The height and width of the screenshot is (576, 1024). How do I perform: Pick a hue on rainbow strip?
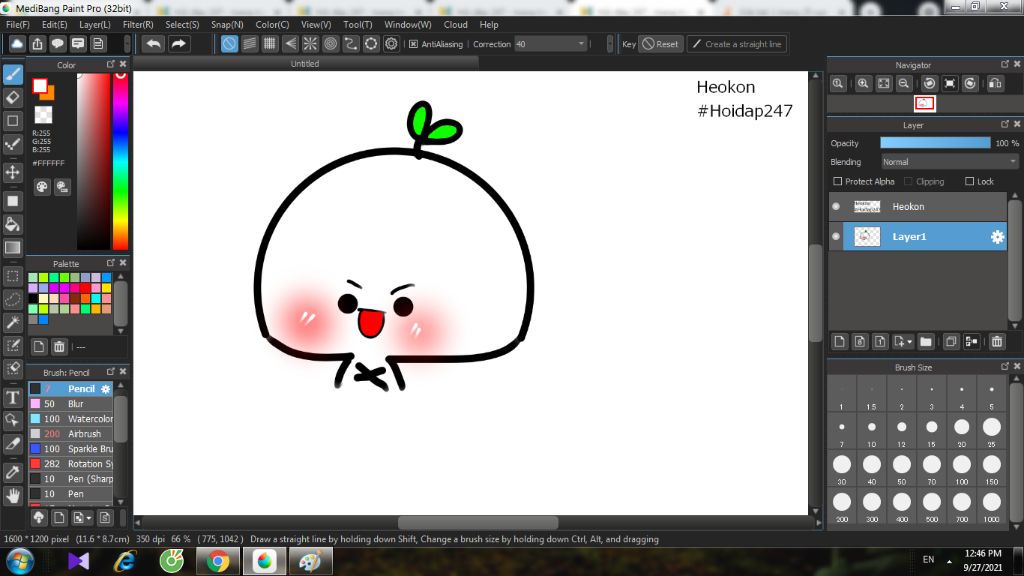(x=120, y=161)
